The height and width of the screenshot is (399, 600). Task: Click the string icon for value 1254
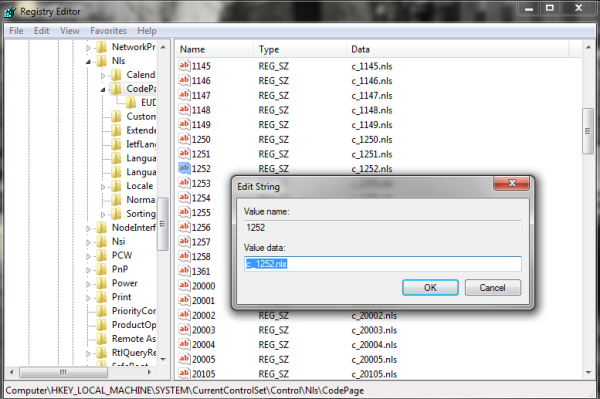[184, 198]
